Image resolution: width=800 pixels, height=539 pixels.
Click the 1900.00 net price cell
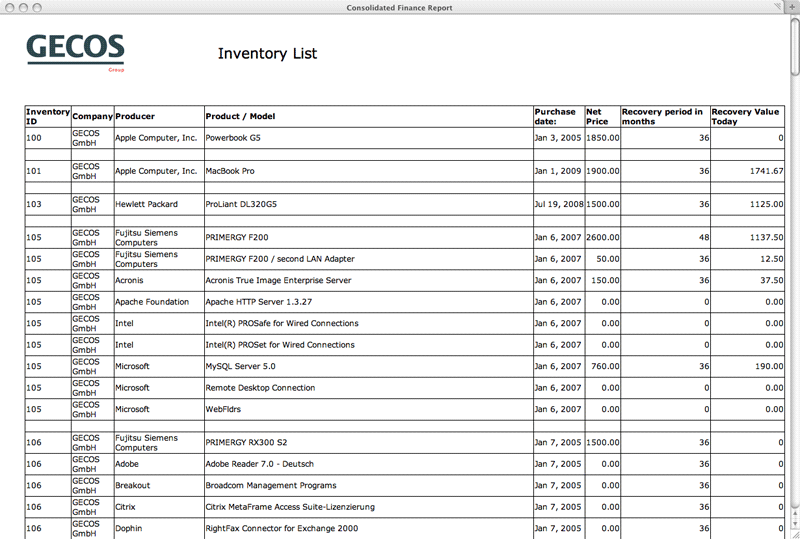coord(603,171)
